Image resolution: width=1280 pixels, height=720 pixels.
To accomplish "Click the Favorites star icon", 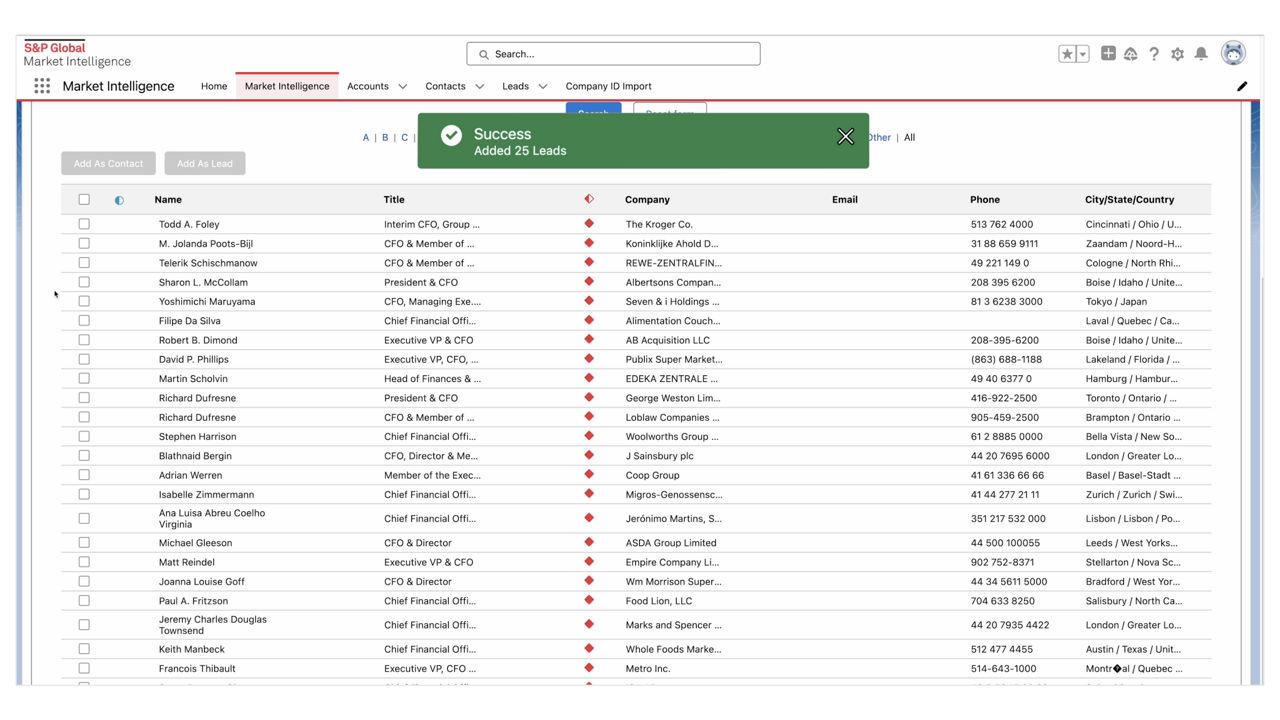I will (1067, 54).
